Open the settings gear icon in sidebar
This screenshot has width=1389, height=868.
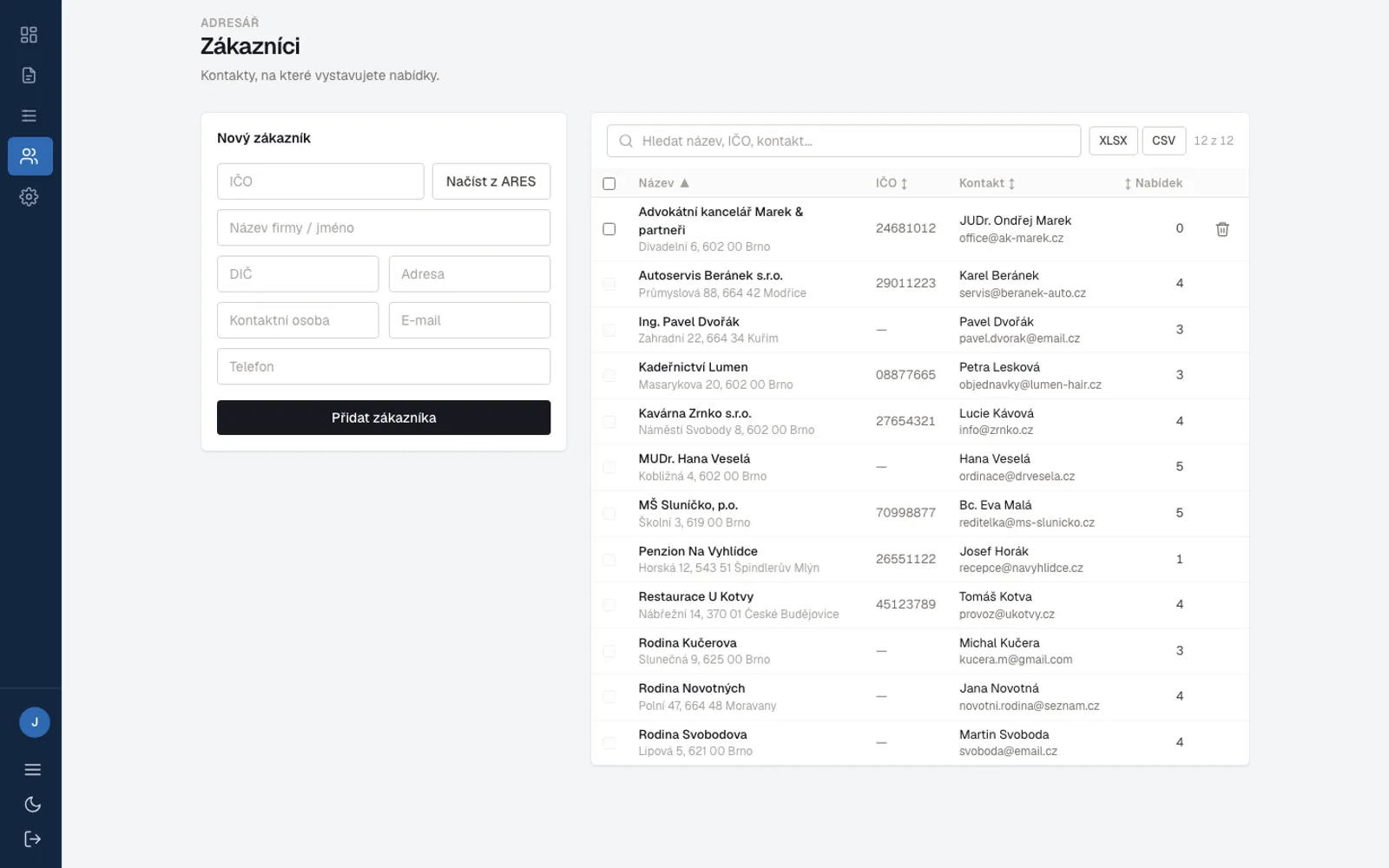click(29, 197)
